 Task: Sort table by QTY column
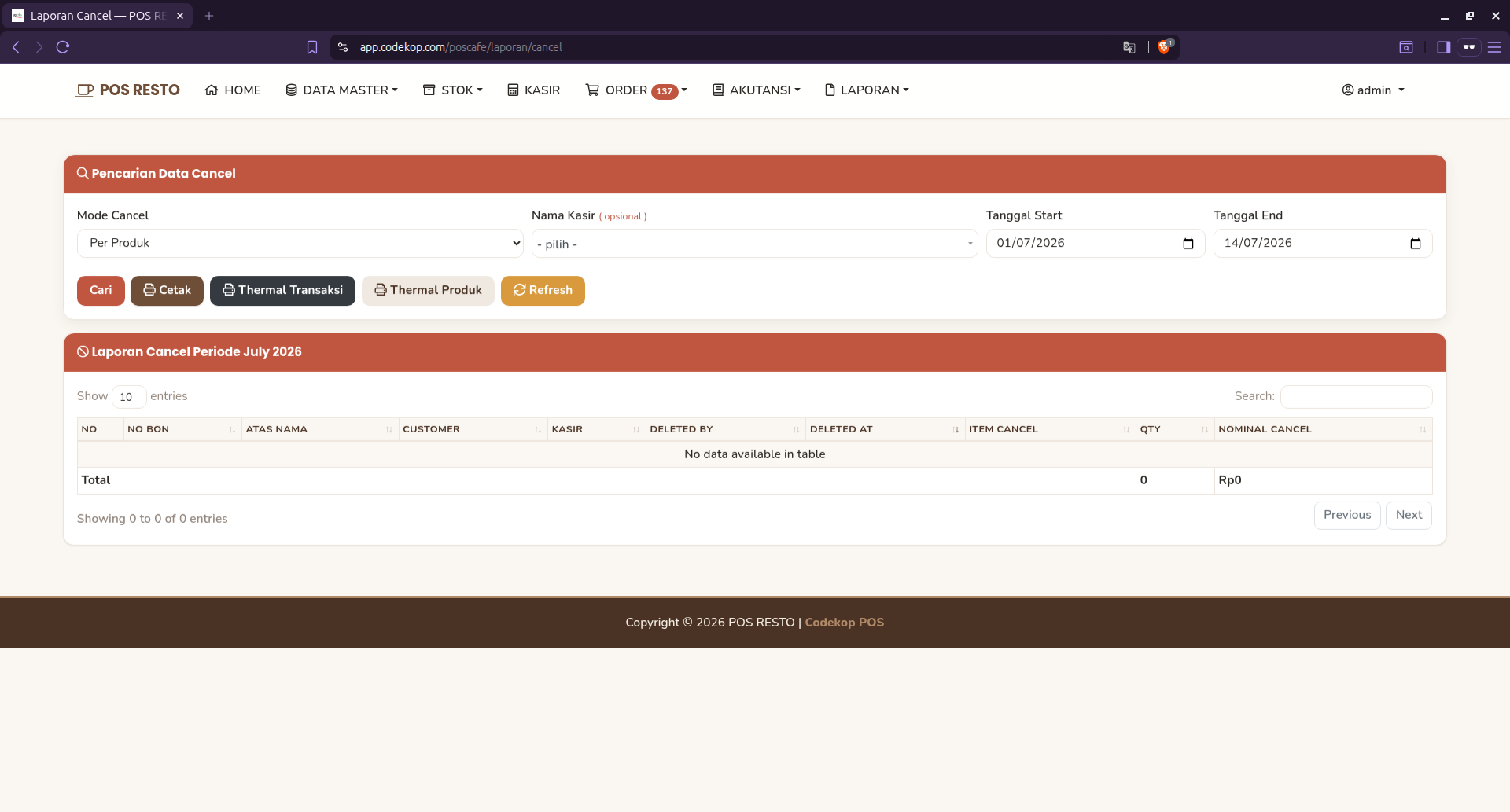(x=1174, y=429)
